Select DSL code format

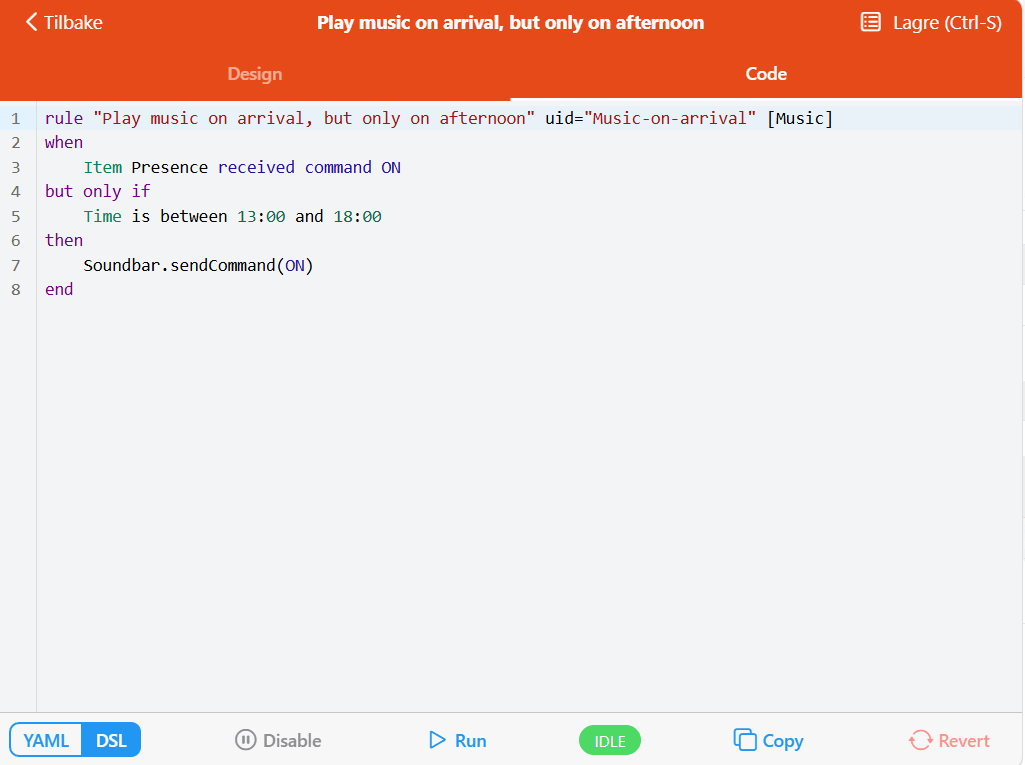pyautogui.click(x=111, y=740)
